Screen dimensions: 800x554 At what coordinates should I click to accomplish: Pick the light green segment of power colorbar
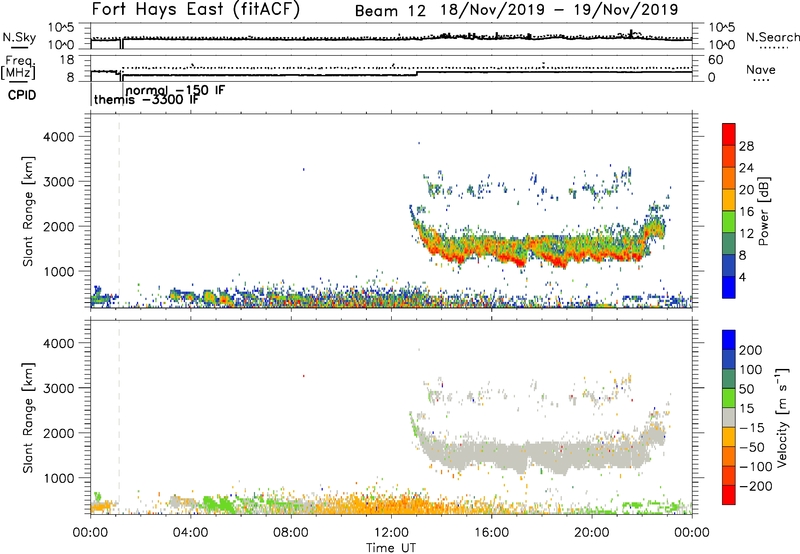tap(729, 221)
